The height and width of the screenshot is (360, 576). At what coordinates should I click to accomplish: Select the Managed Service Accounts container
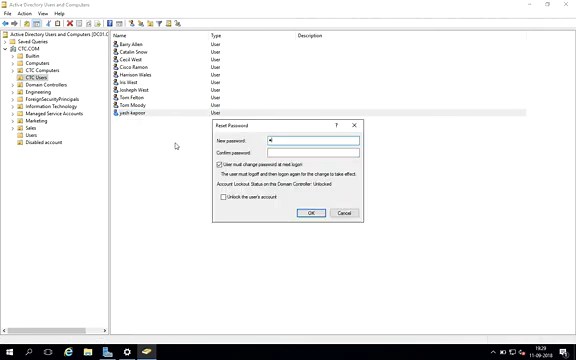[x=54, y=114]
